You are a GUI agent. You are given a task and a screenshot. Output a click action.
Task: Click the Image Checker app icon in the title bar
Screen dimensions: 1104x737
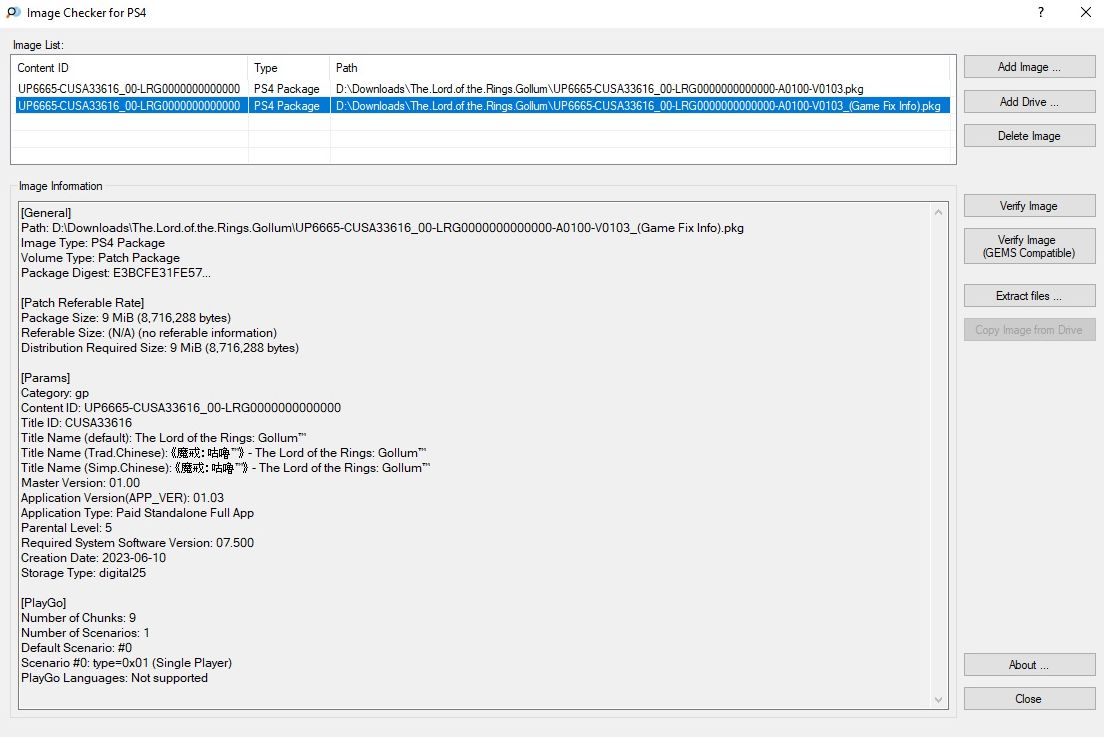coord(13,13)
